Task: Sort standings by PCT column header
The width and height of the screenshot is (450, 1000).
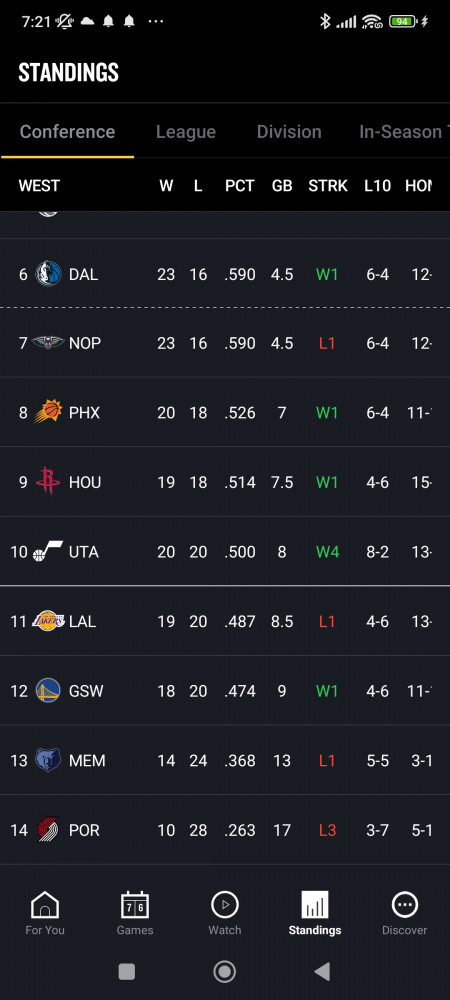Action: (x=240, y=186)
